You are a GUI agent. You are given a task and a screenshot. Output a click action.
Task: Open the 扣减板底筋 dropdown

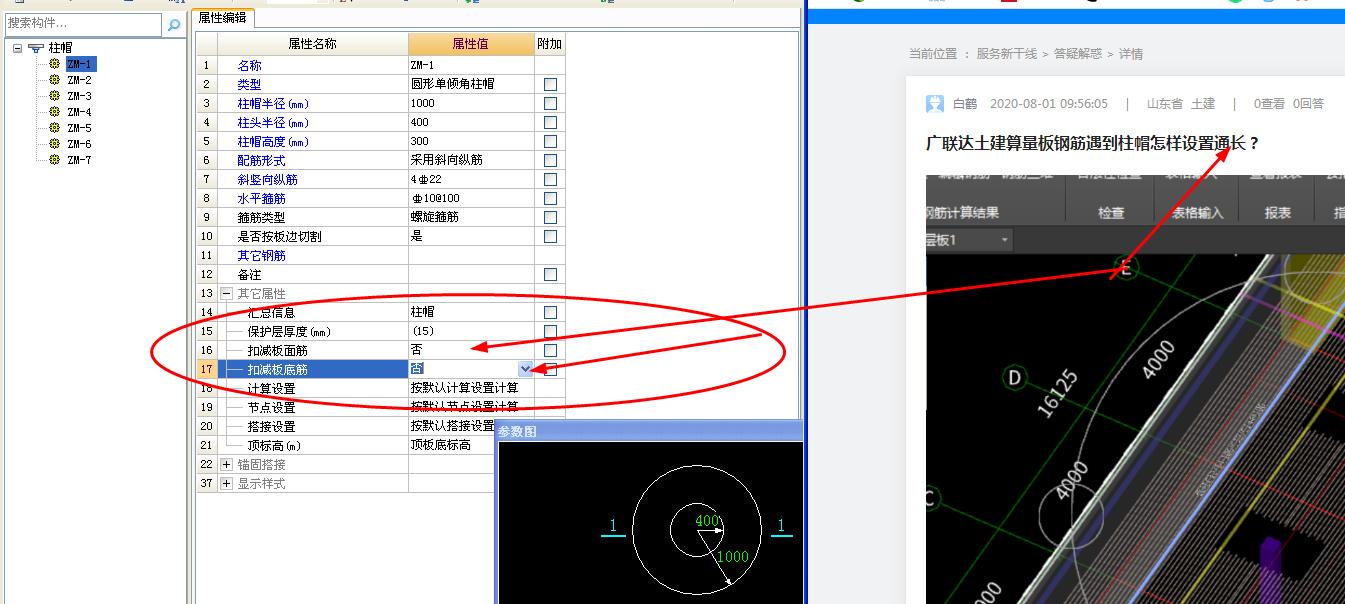point(527,369)
